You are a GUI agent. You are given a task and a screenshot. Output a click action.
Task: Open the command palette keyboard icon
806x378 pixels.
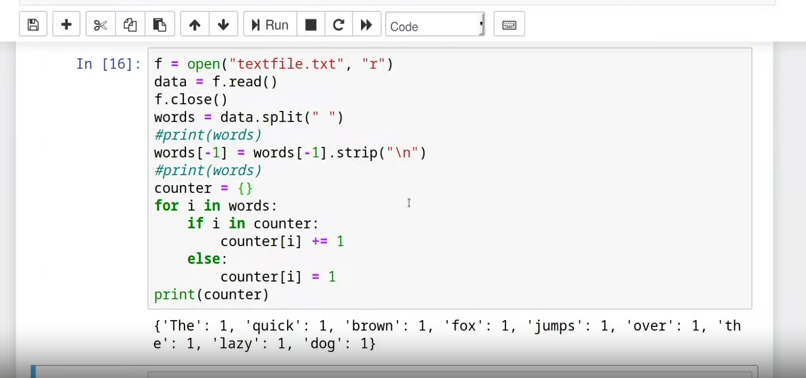point(509,25)
